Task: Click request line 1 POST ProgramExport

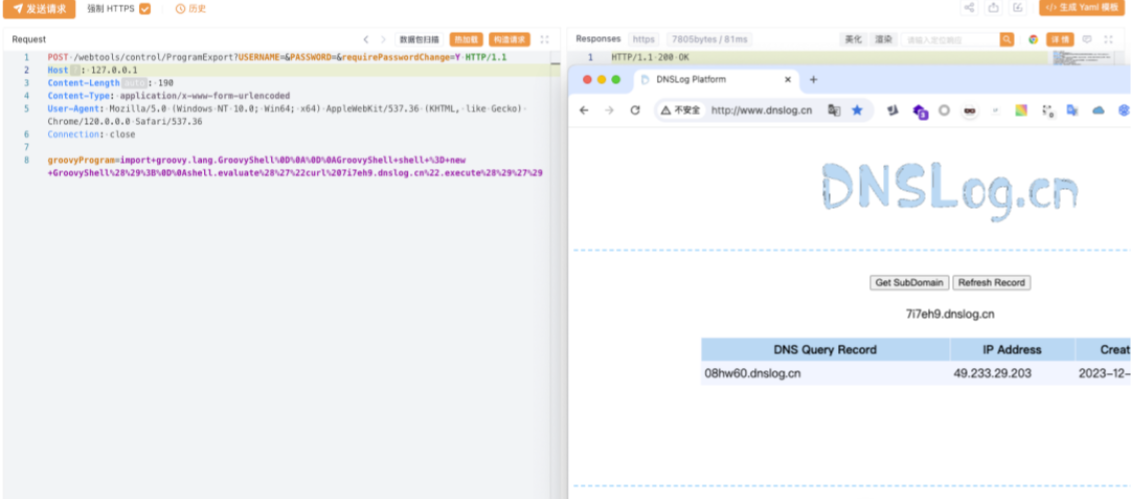Action: 277,57
